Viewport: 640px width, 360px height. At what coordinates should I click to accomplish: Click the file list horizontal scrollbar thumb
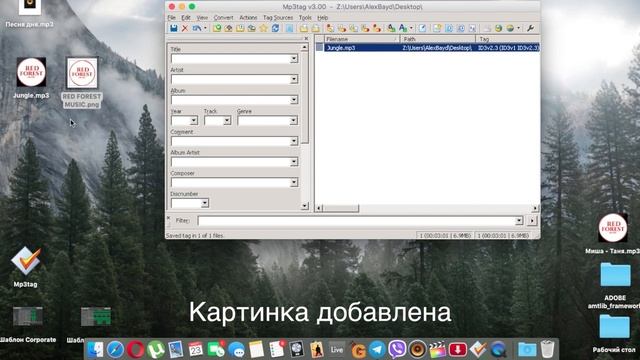[x=341, y=208]
